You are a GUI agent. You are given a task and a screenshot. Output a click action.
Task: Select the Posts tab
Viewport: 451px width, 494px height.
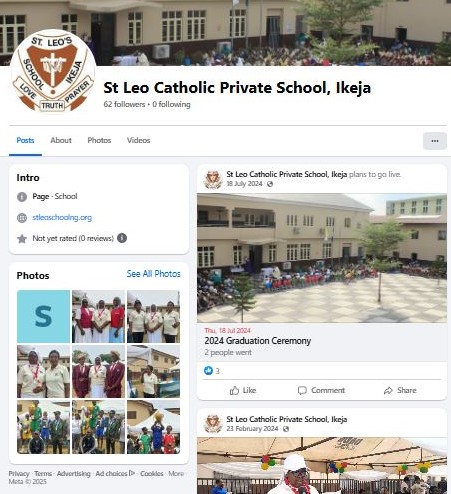click(x=25, y=140)
